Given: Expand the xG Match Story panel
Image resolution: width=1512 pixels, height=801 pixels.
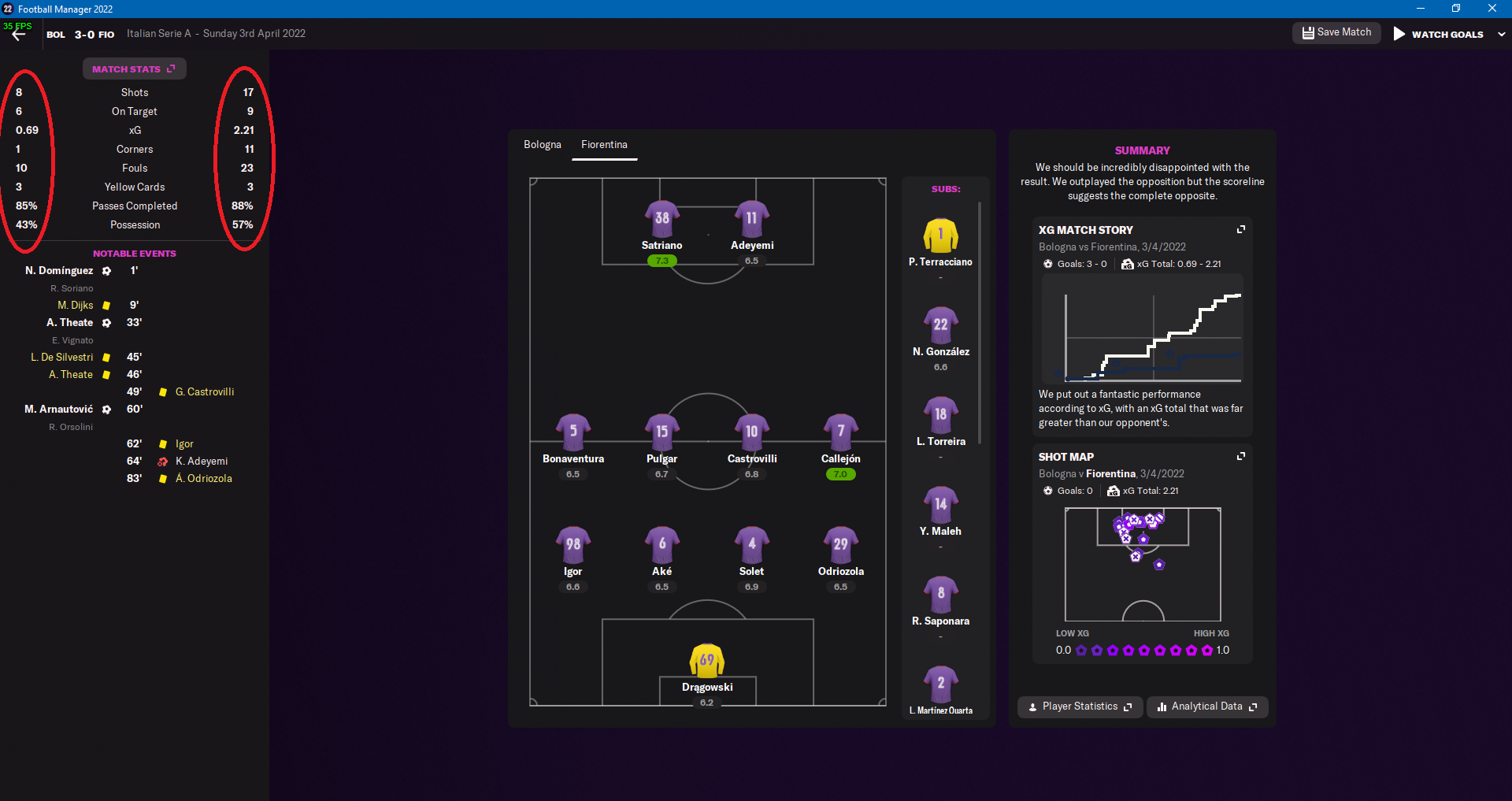Looking at the screenshot, I should click(x=1241, y=229).
